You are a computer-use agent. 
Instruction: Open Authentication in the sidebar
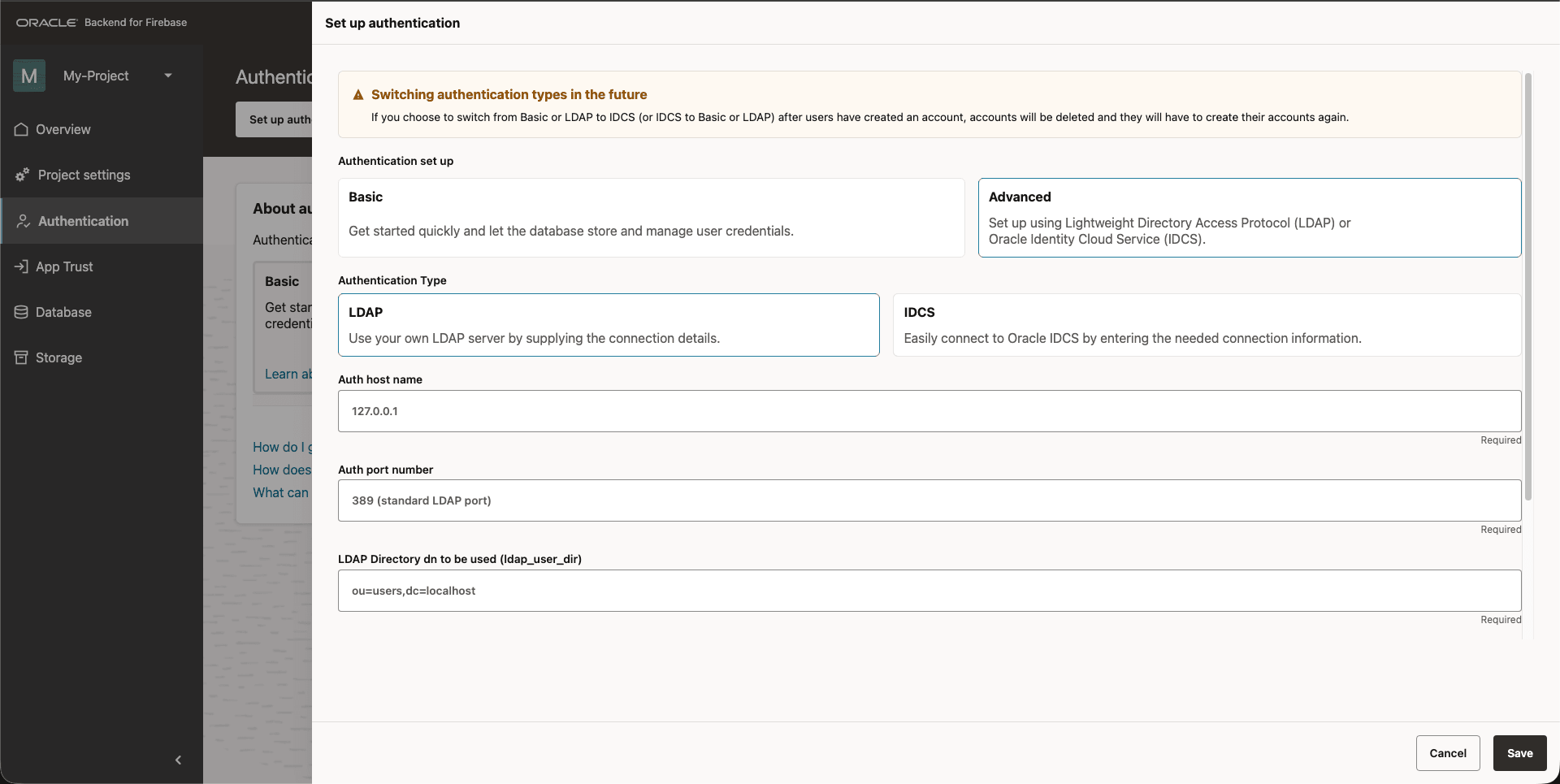[x=102, y=221]
